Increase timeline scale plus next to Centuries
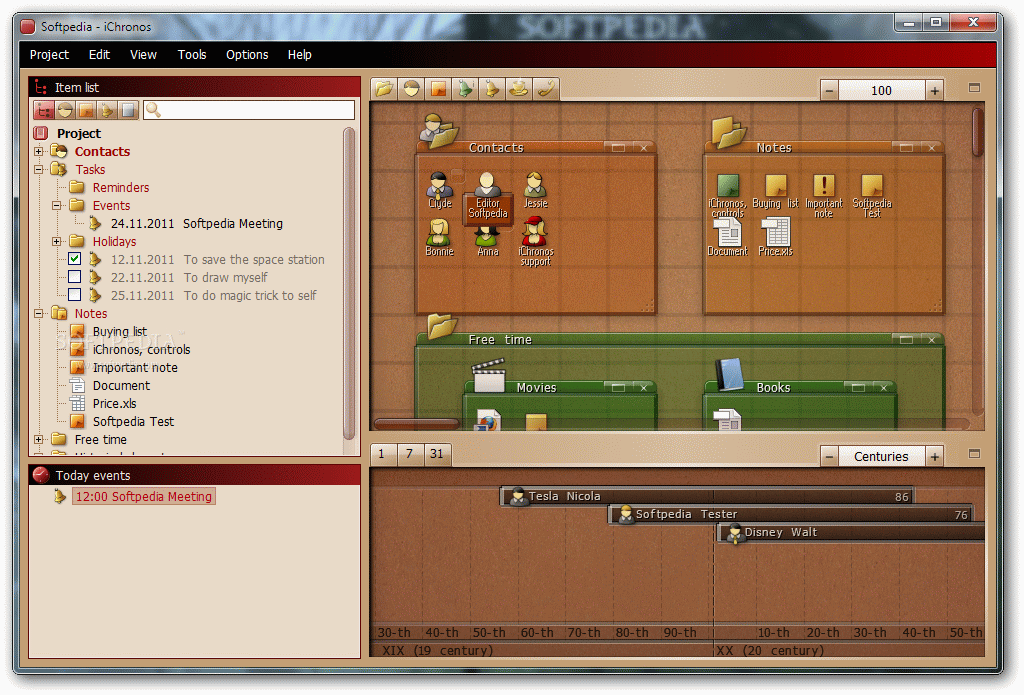 click(x=935, y=457)
